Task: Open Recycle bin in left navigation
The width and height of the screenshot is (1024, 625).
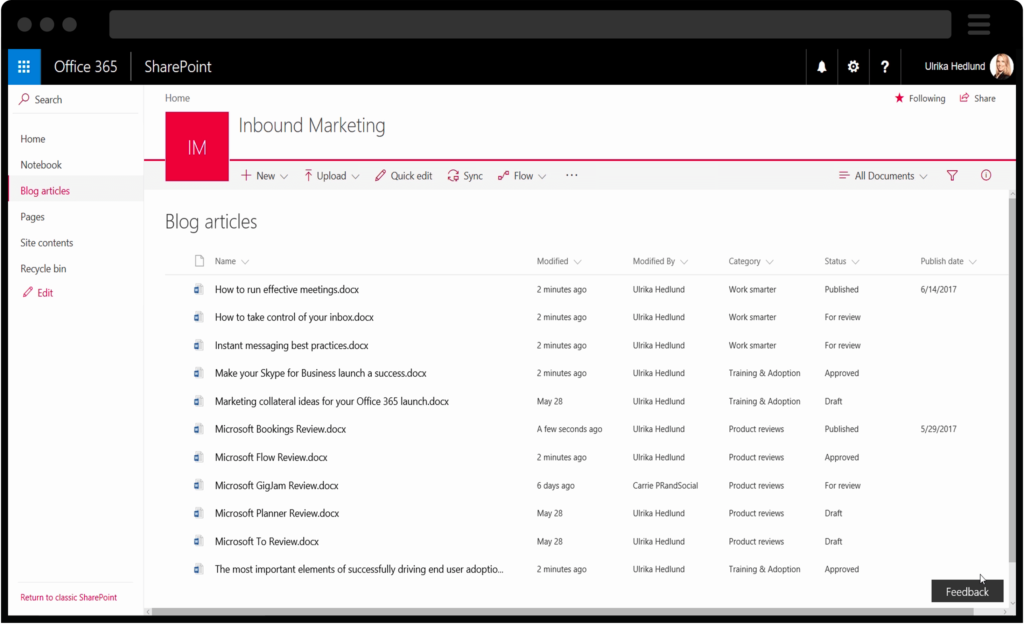Action: tap(42, 268)
